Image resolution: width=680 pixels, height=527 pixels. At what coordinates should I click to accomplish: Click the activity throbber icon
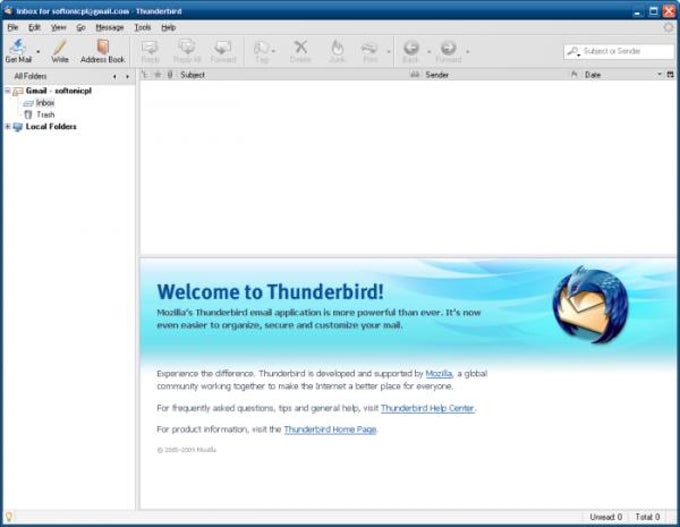[x=668, y=27]
